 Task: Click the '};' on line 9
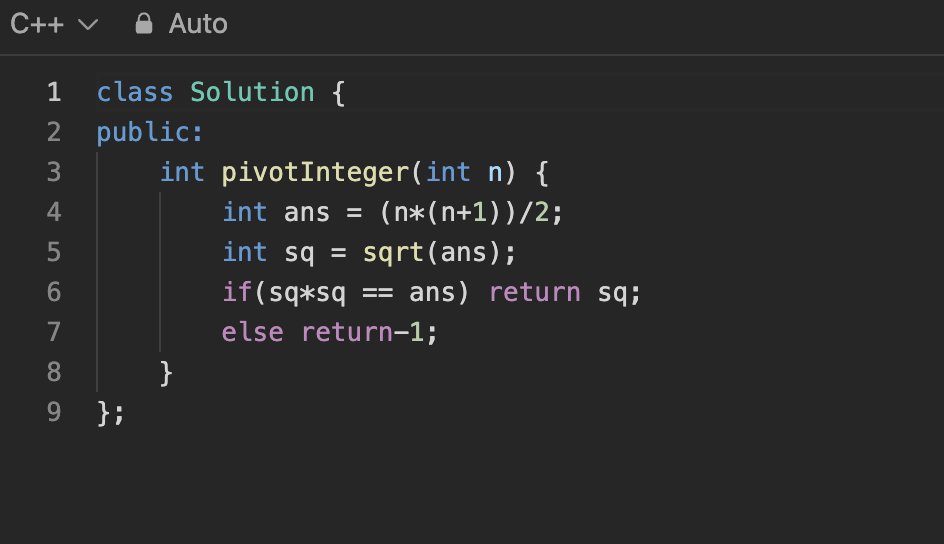coord(111,413)
